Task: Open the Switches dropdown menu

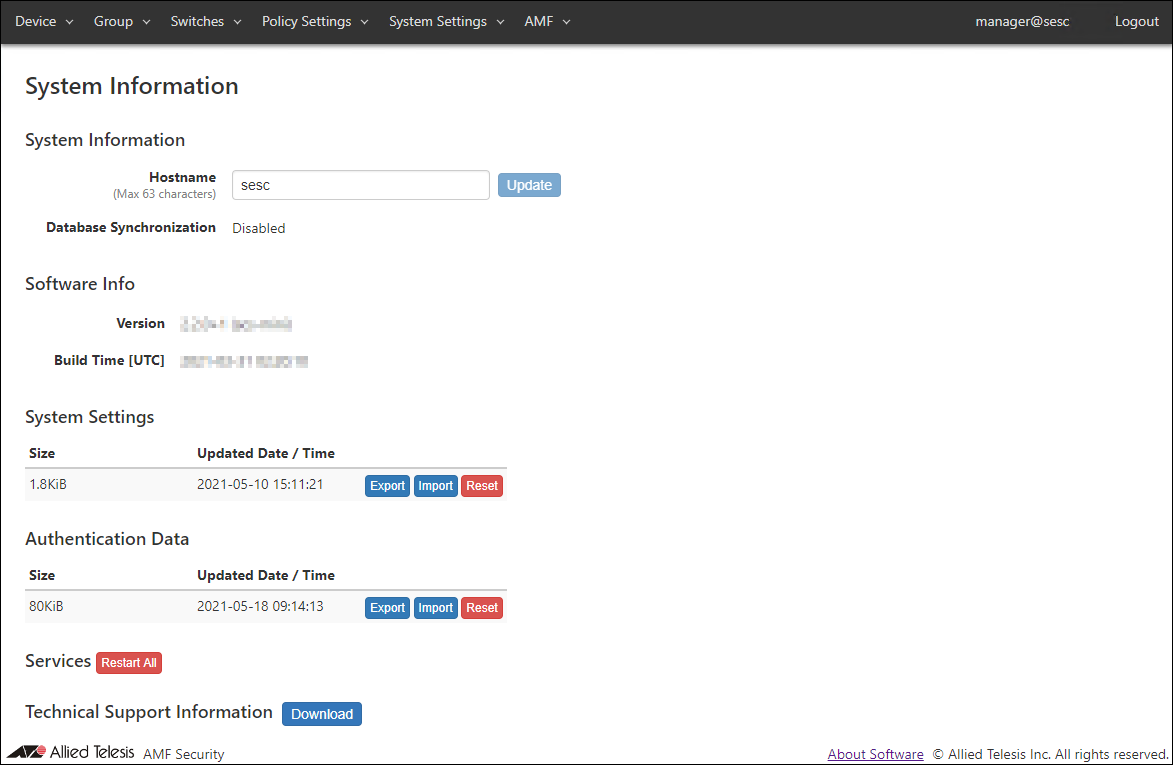Action: click(206, 21)
